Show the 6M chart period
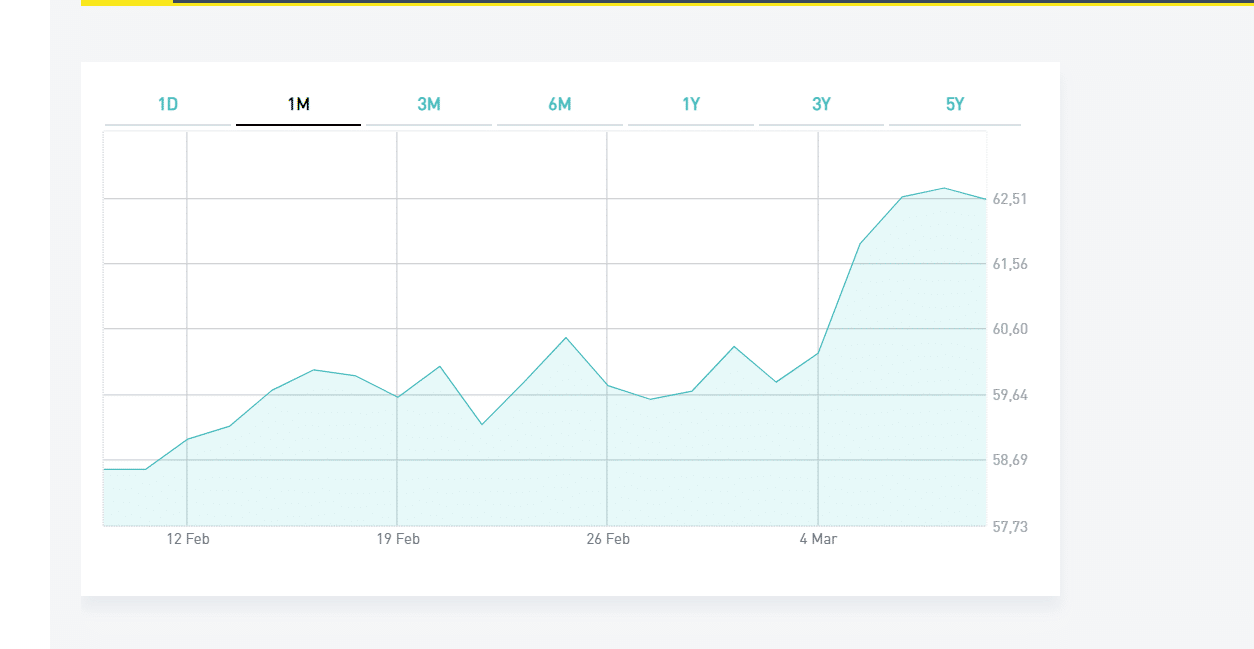The image size is (1254, 649). click(560, 104)
